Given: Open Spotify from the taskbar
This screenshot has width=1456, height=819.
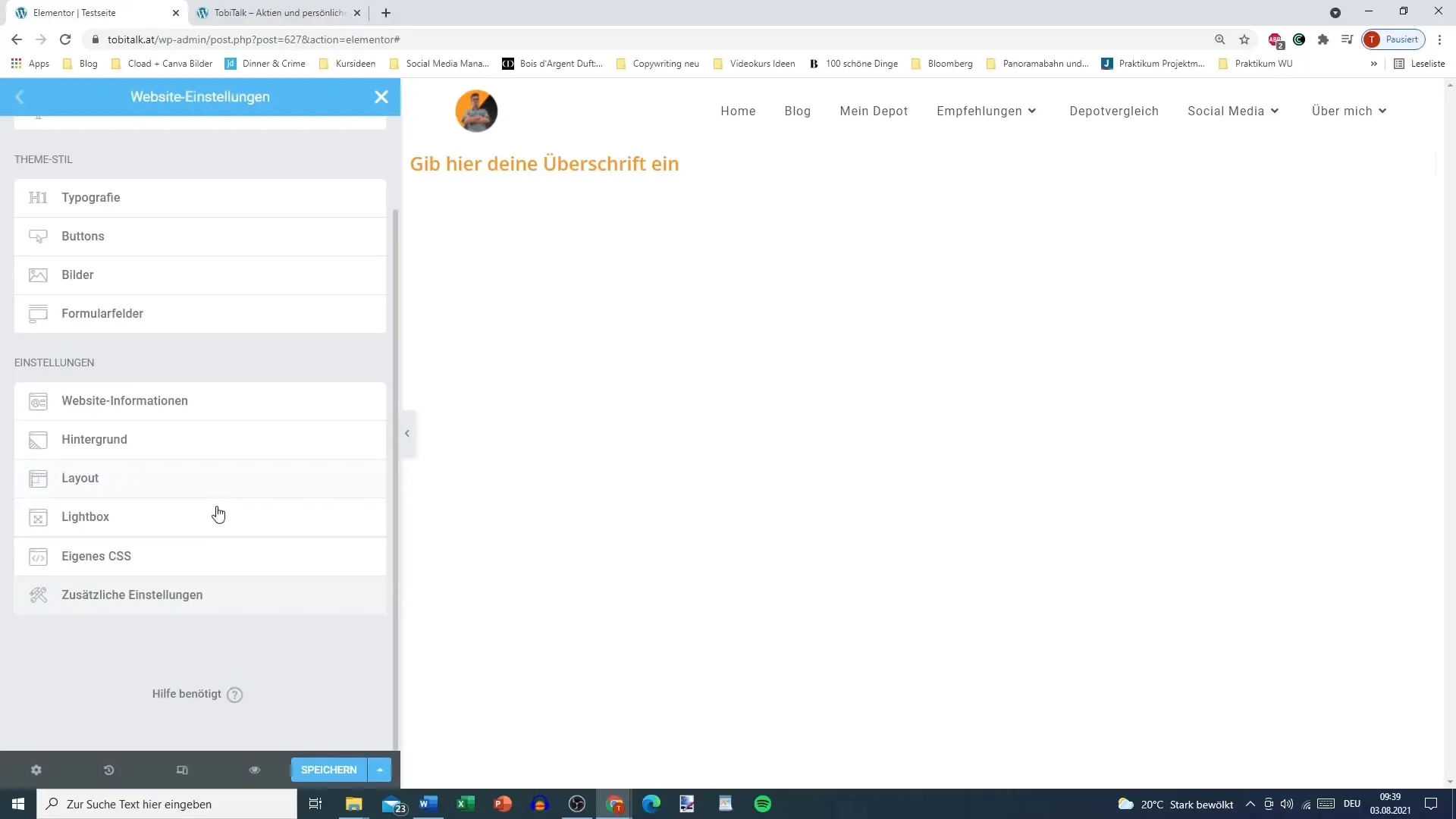Looking at the screenshot, I should 763,804.
